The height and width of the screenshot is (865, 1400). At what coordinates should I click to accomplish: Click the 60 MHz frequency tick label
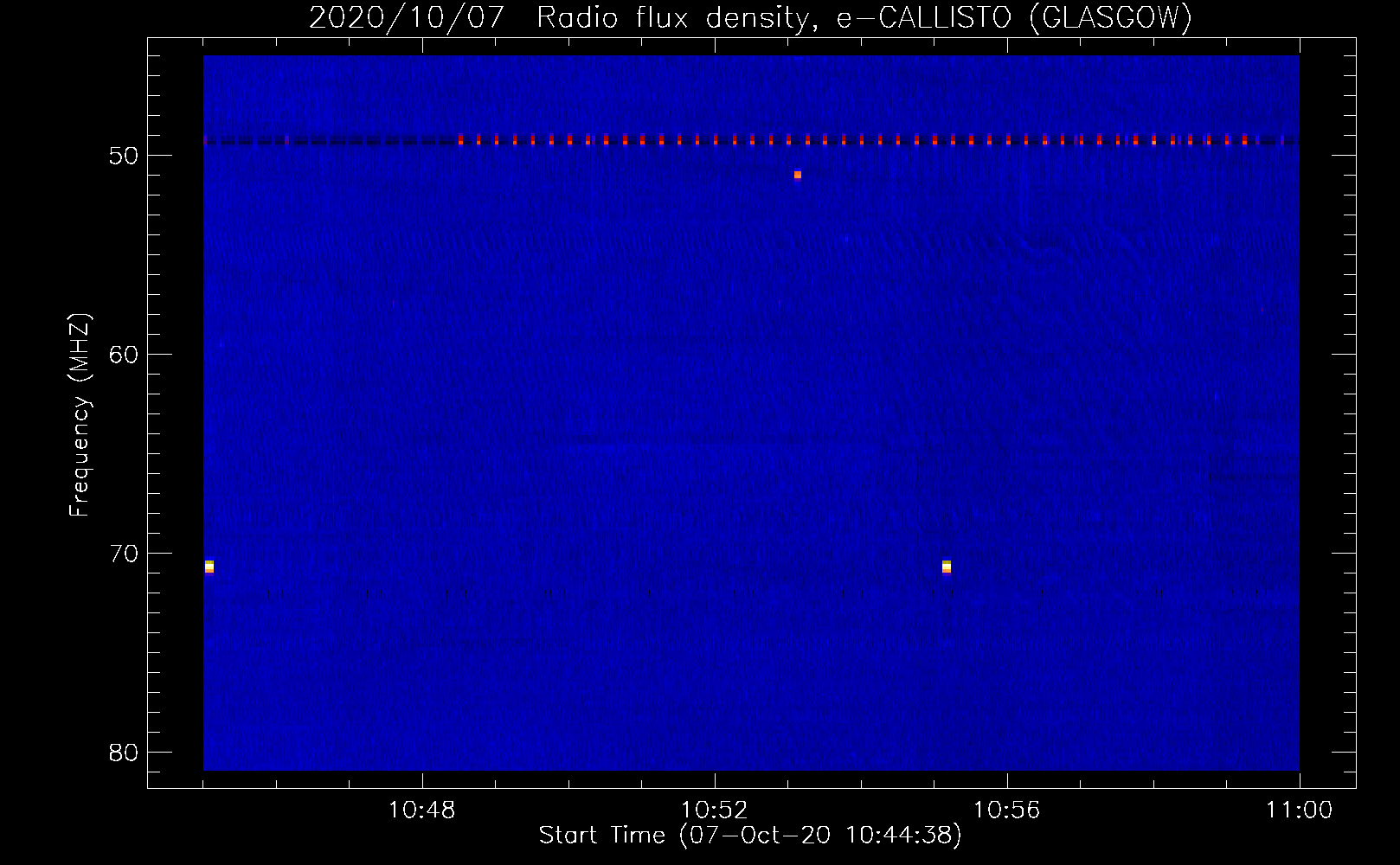pos(124,355)
